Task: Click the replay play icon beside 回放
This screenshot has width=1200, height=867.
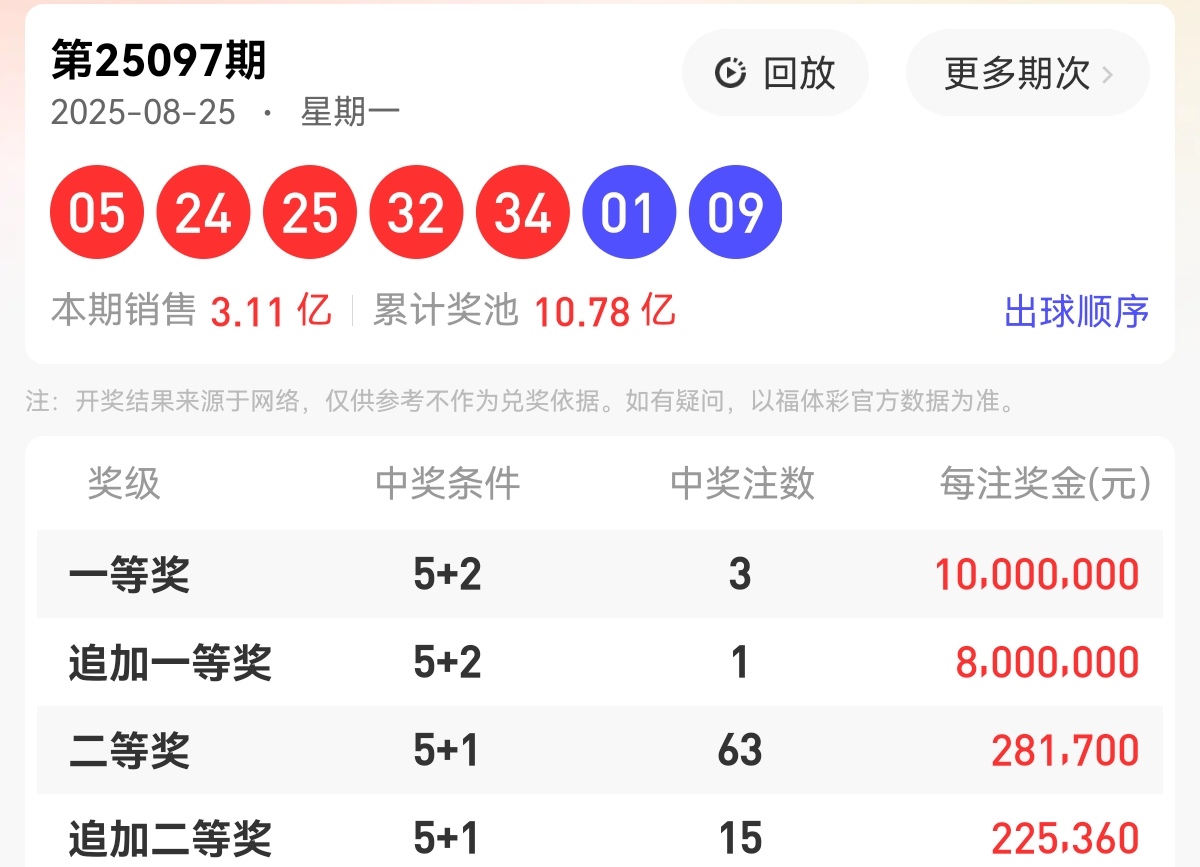Action: (x=728, y=73)
